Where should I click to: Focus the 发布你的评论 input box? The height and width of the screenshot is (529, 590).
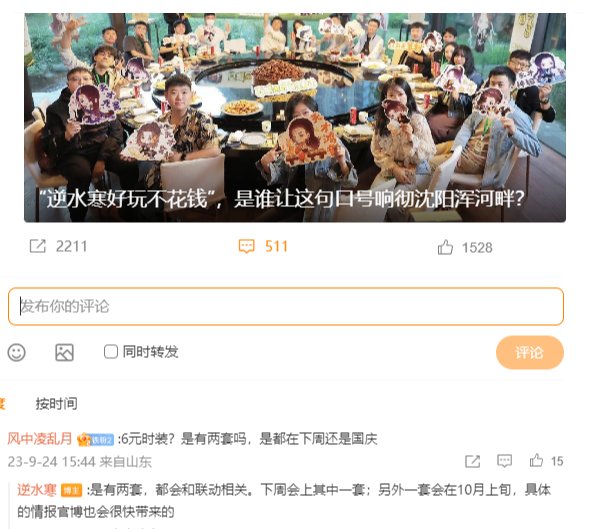286,306
